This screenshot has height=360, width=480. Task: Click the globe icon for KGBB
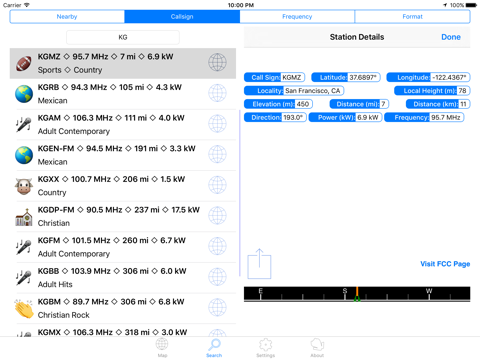pyautogui.click(x=217, y=277)
